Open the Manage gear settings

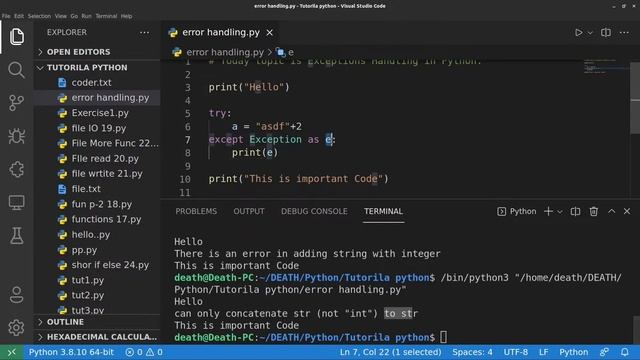click(16, 327)
